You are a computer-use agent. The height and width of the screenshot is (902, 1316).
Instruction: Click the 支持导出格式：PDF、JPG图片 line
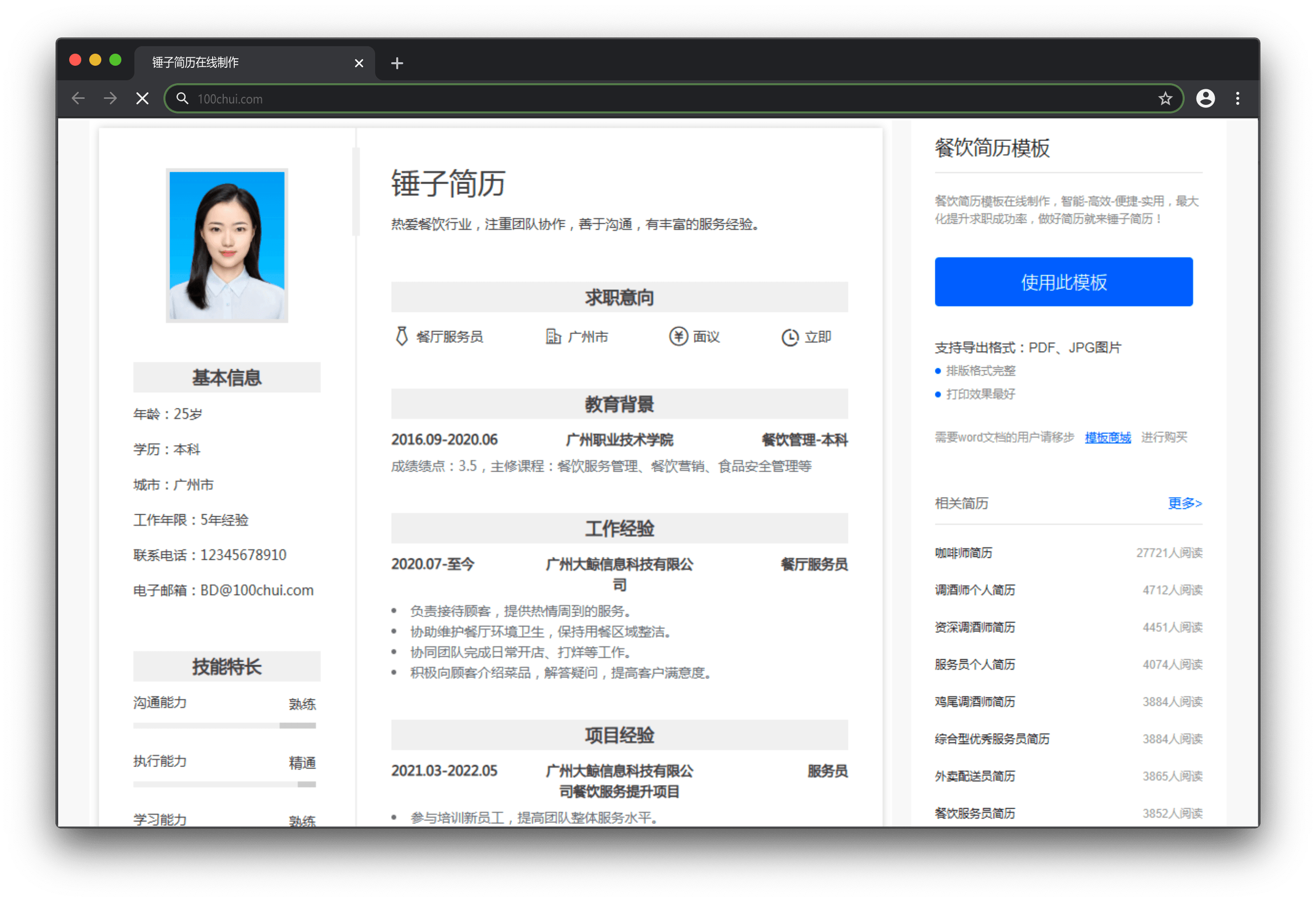[x=1028, y=347]
